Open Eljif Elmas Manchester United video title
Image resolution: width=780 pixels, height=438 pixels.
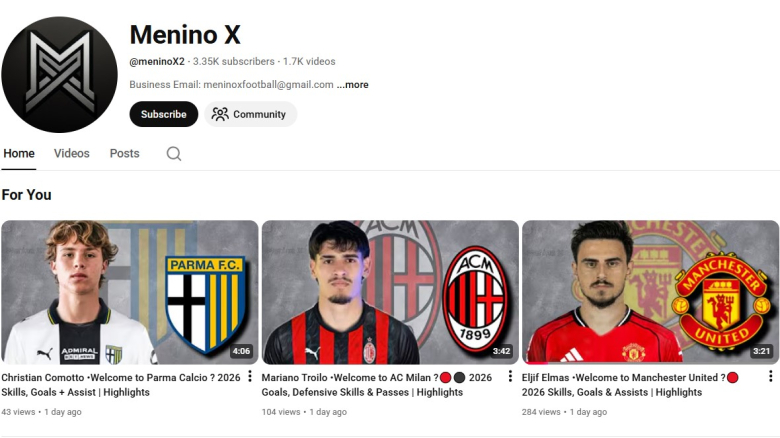click(630, 385)
